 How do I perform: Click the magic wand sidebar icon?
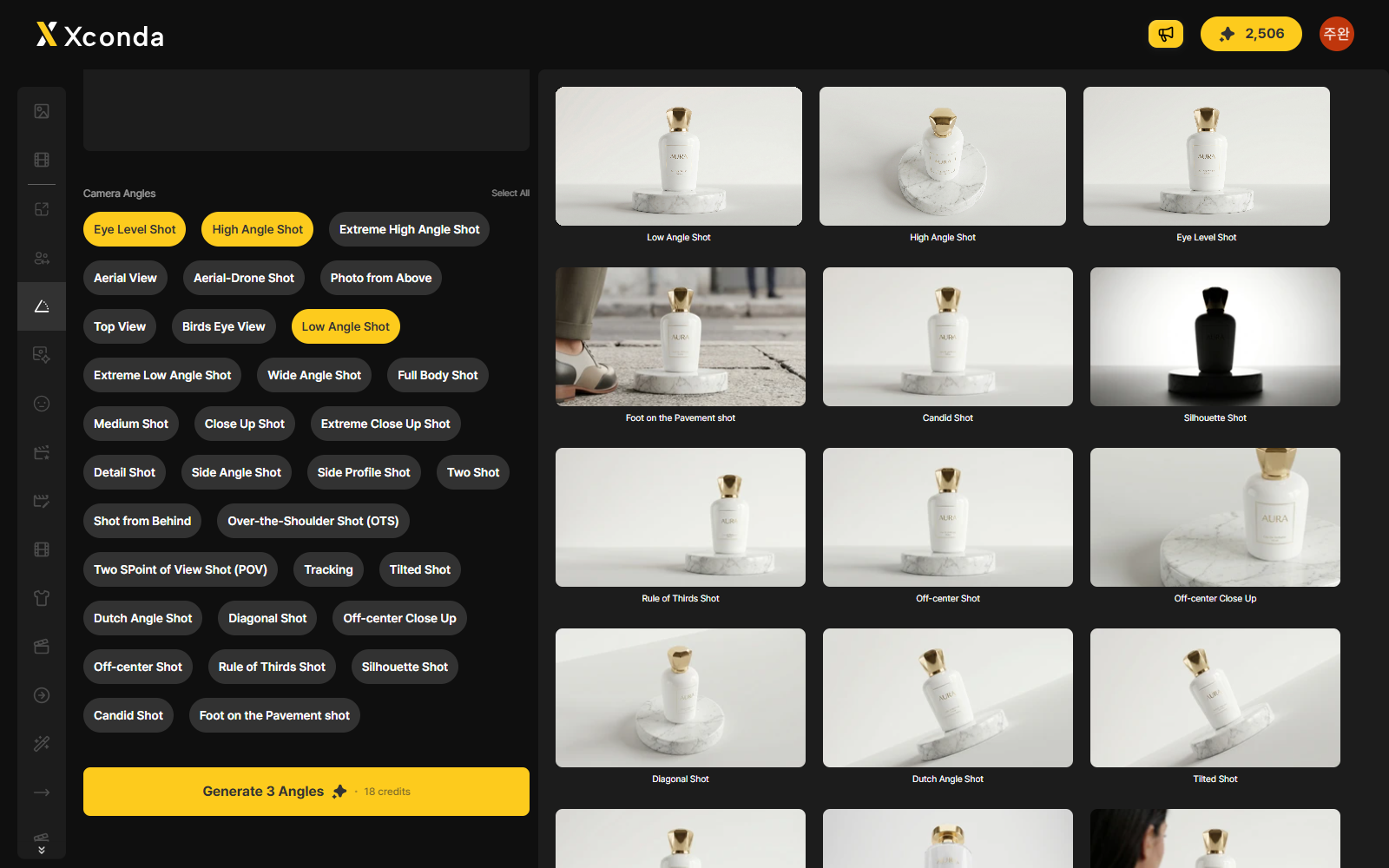[x=42, y=744]
